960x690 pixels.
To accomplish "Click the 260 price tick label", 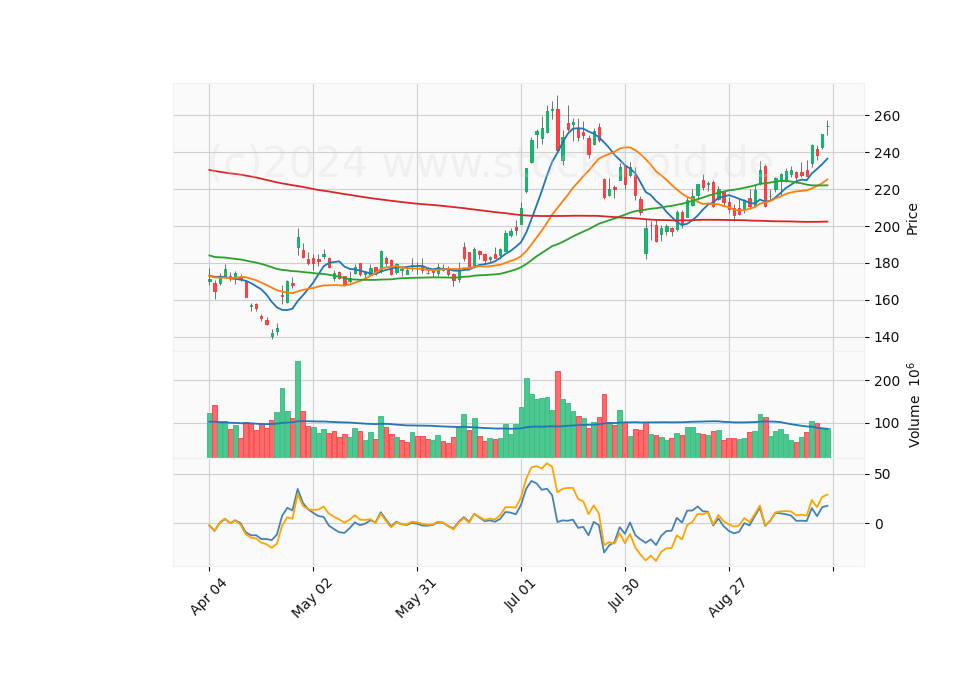I will click(x=887, y=116).
